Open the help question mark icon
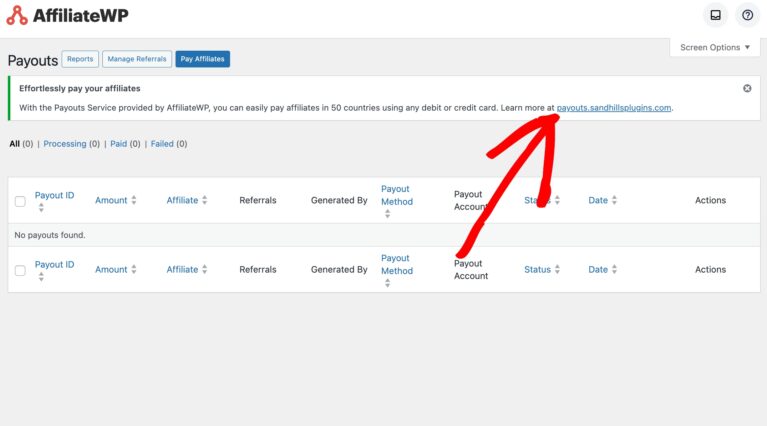 coord(747,15)
